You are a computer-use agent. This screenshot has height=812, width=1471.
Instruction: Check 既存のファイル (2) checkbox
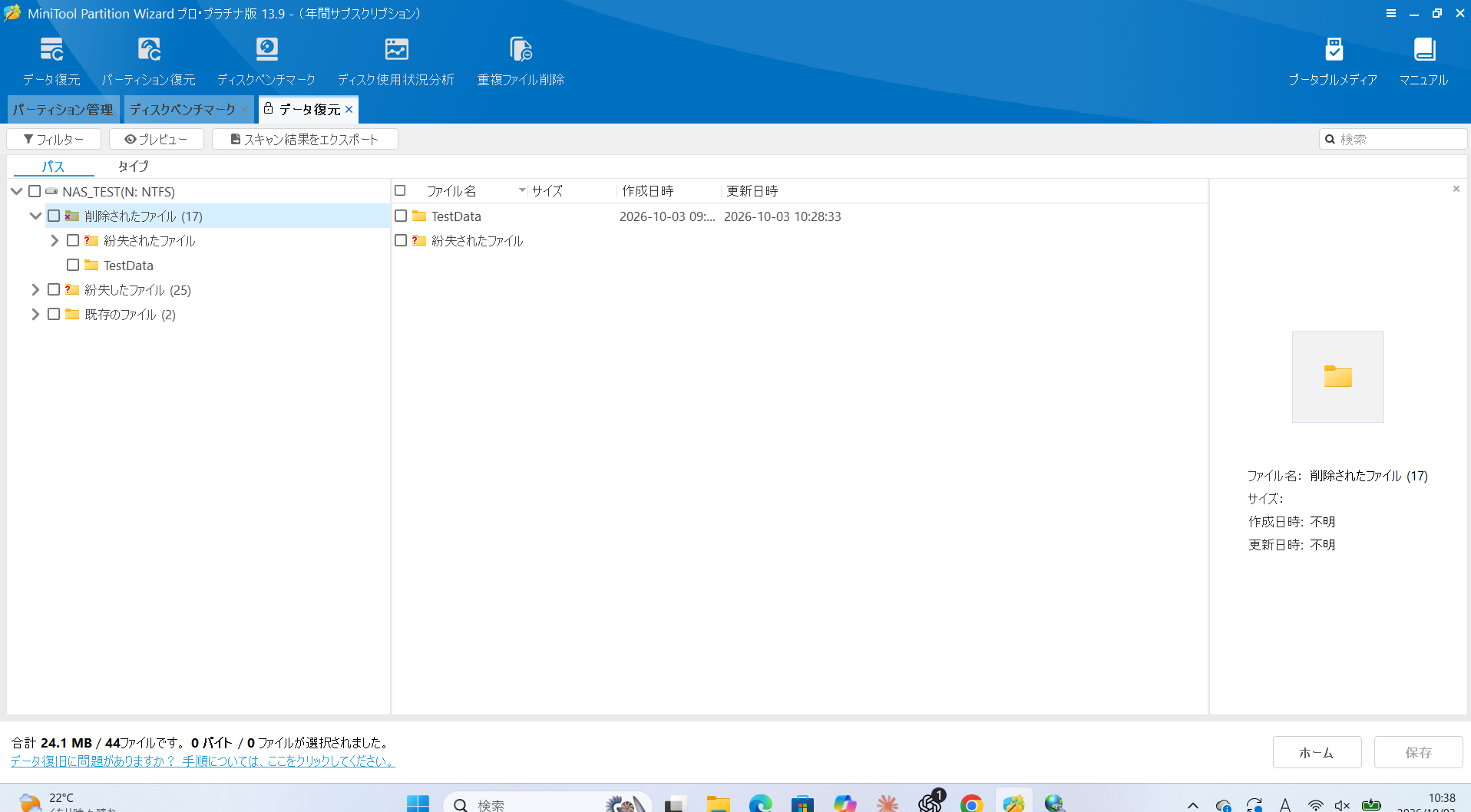pos(54,315)
